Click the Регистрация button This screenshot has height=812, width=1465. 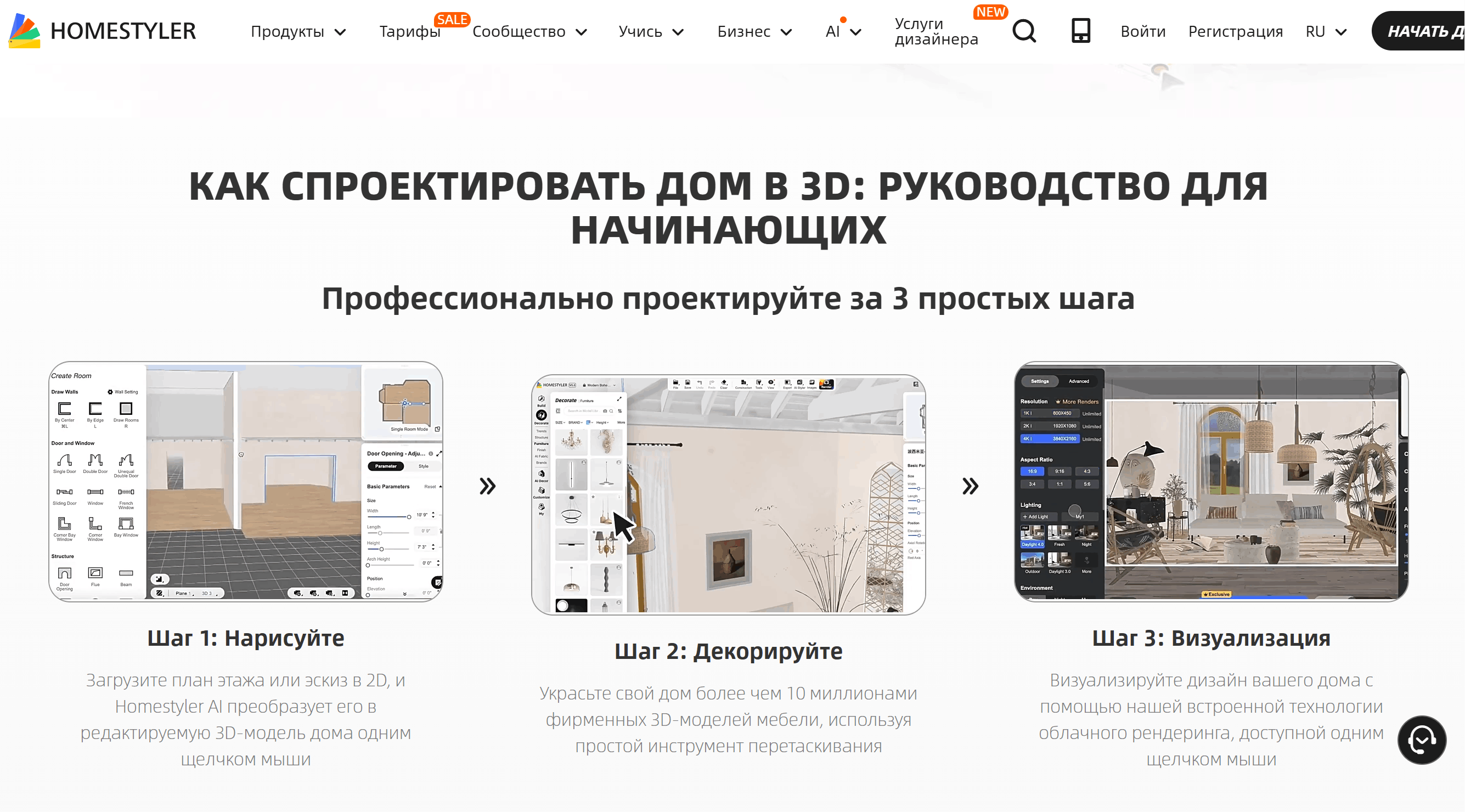1235,31
